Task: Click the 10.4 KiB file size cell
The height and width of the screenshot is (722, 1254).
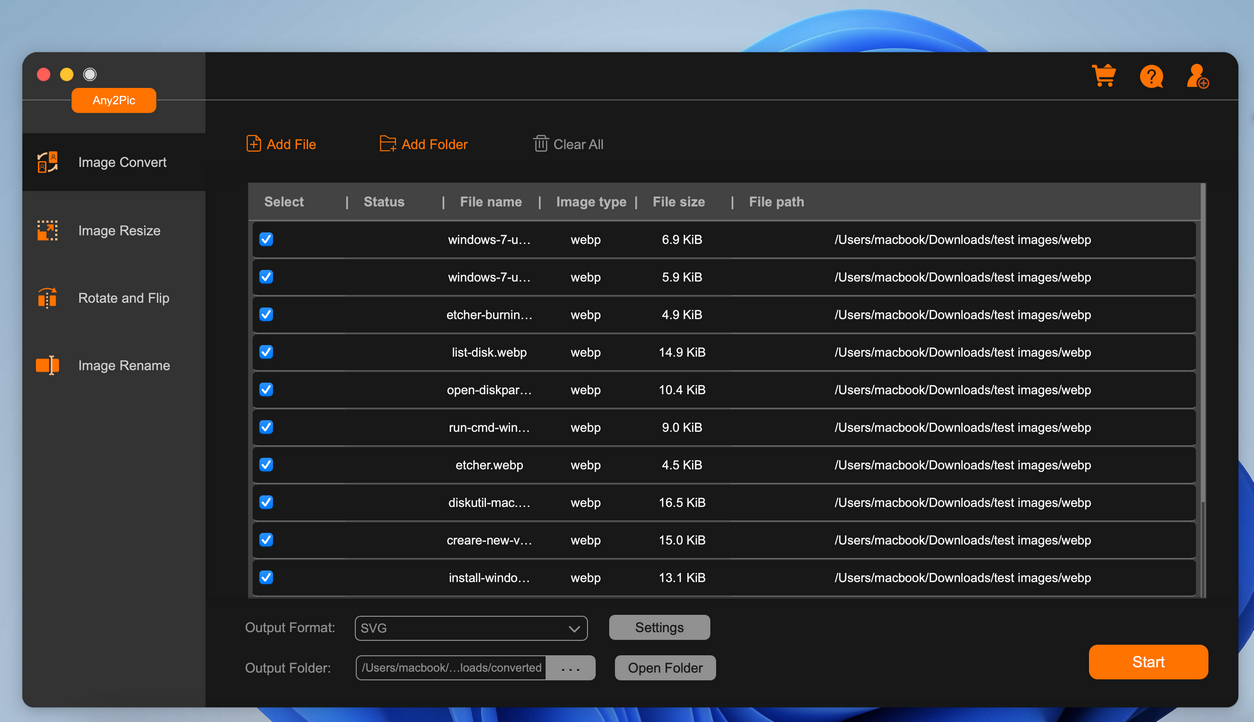Action: click(682, 390)
